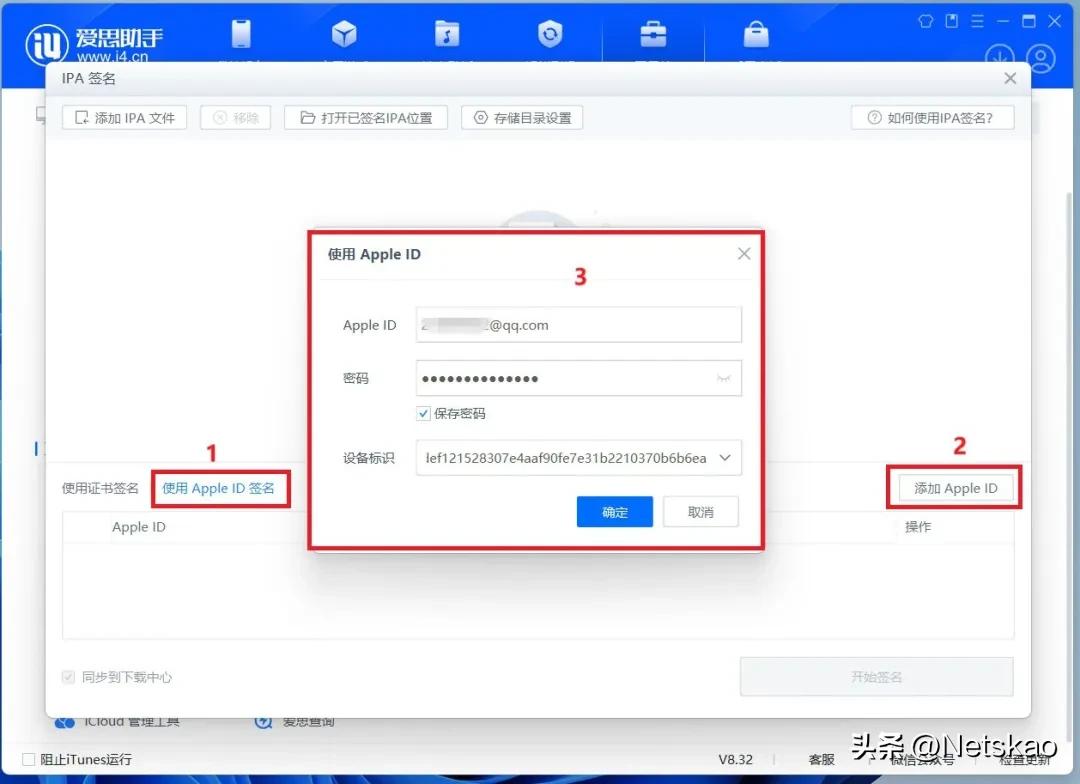Click the Start Signing button
Viewport: 1080px width, 784px height.
(876, 677)
